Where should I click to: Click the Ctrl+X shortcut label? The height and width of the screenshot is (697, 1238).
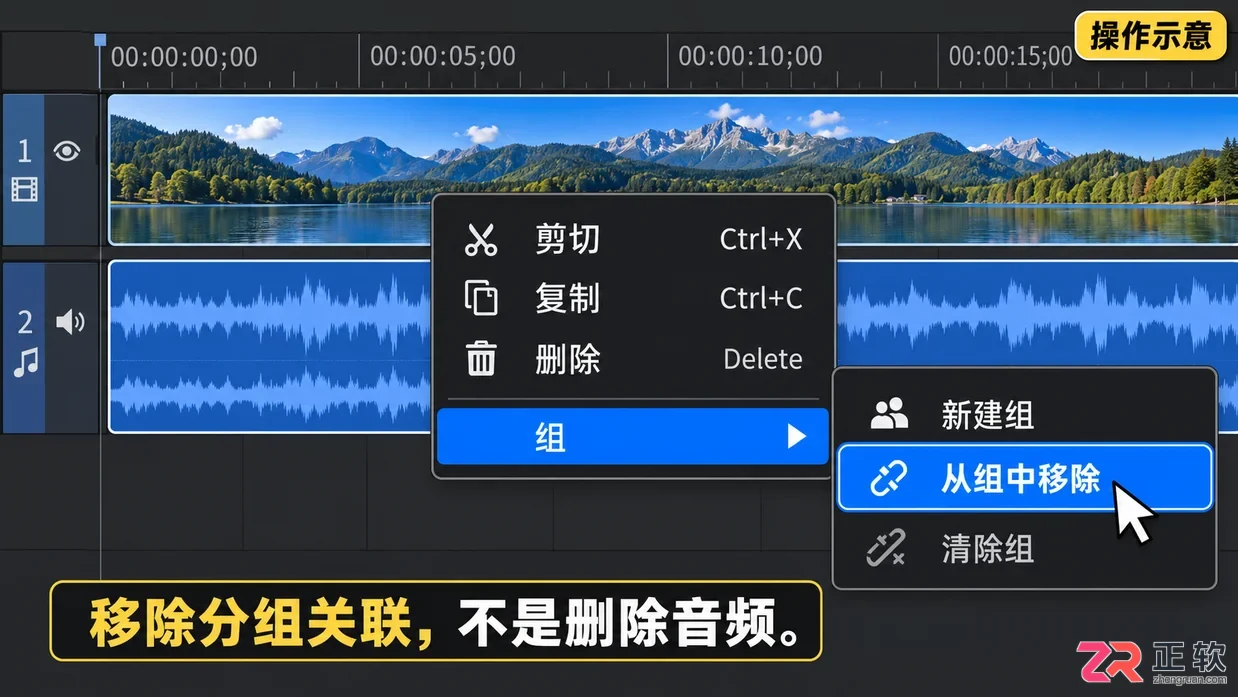coord(761,239)
